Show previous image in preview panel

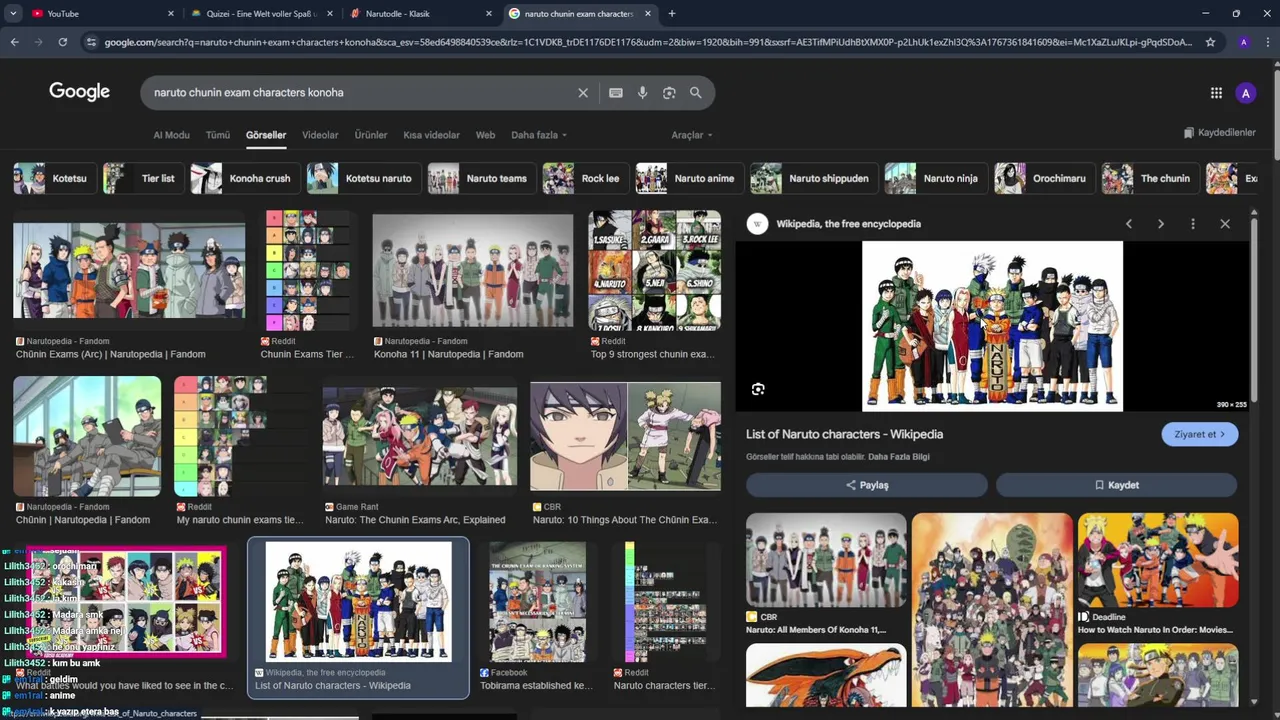pos(1129,224)
